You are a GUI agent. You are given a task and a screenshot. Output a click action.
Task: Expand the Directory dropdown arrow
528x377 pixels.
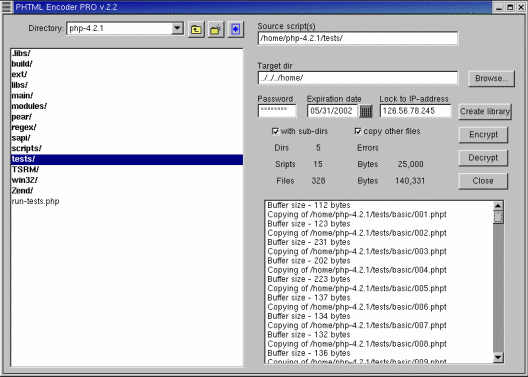pos(177,28)
